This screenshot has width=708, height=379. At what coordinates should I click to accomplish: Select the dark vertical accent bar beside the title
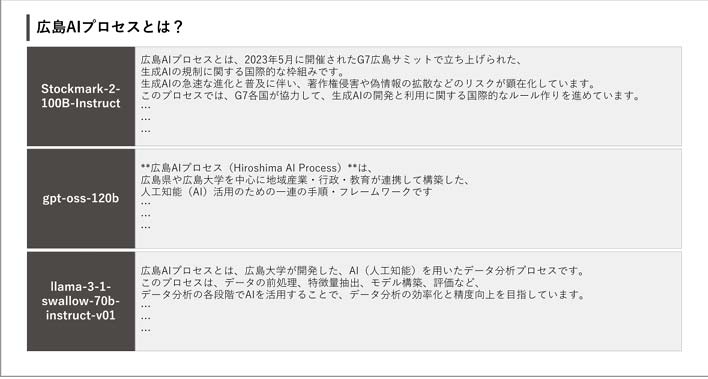coord(28,28)
